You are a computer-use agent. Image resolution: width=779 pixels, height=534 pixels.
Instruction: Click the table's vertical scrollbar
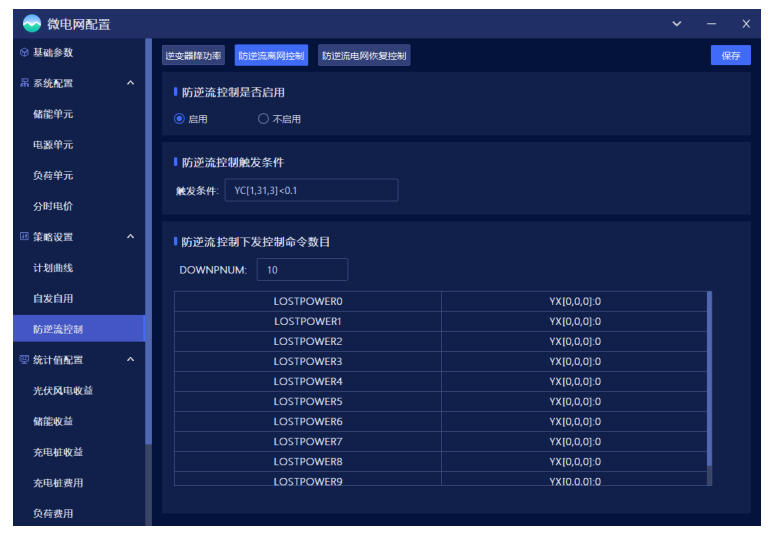(x=709, y=379)
